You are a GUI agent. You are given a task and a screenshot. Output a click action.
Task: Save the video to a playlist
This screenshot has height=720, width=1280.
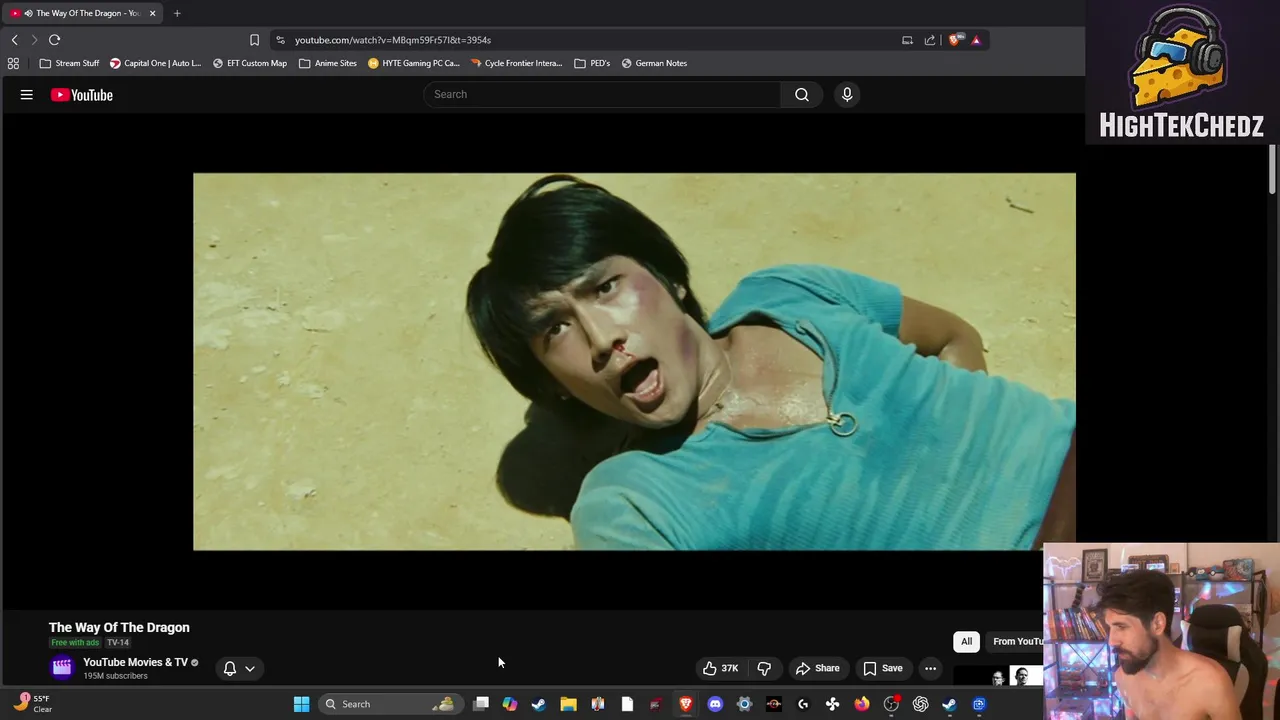pos(883,668)
